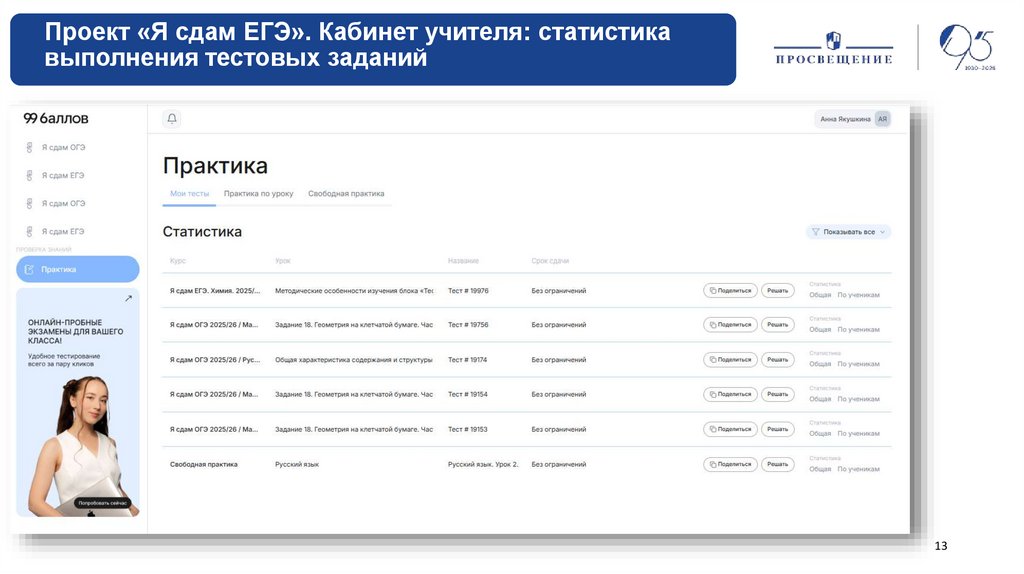Share the Свободная практика row via Поделиться
Viewport: 1024px width, 574px height.
(730, 464)
